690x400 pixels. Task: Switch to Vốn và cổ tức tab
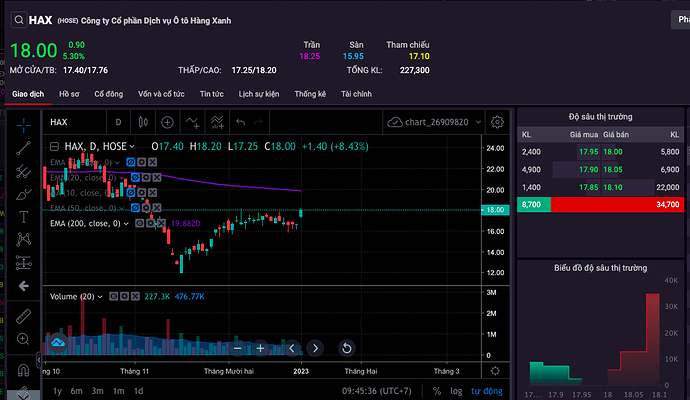161,94
